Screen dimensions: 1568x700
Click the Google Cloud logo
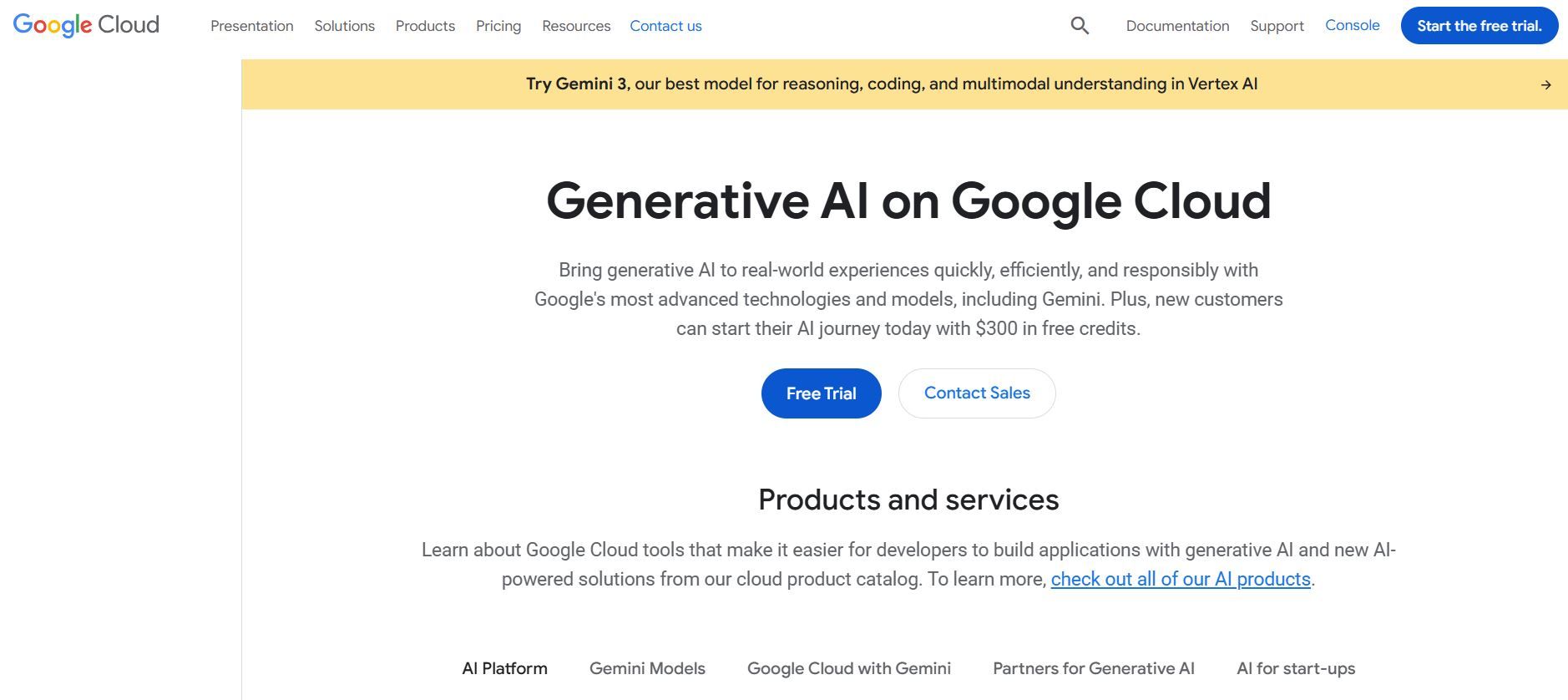(86, 25)
